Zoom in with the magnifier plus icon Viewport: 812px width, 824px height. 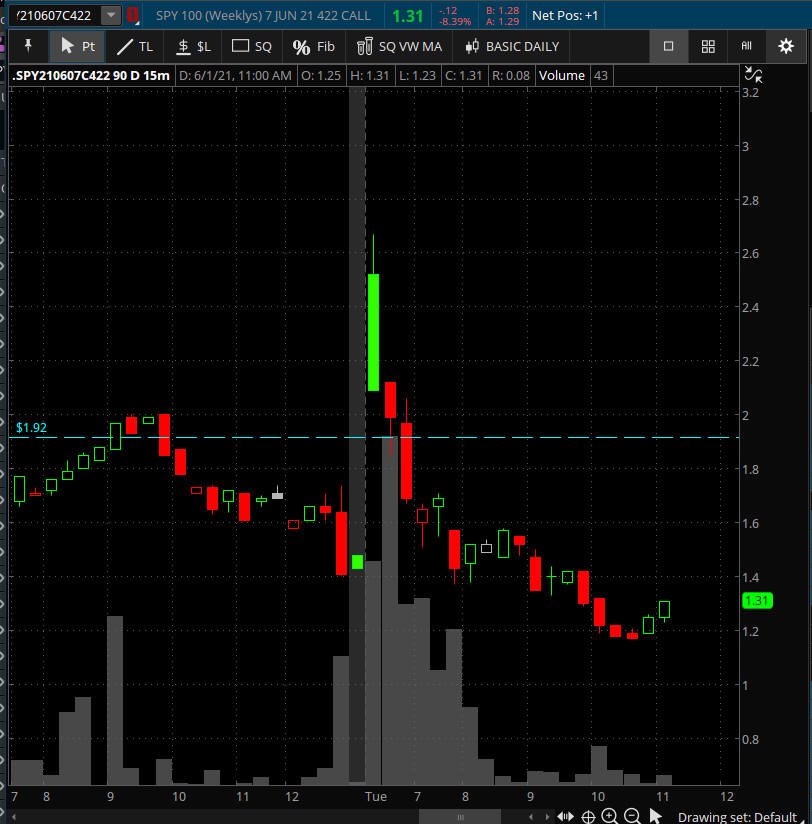click(x=610, y=816)
